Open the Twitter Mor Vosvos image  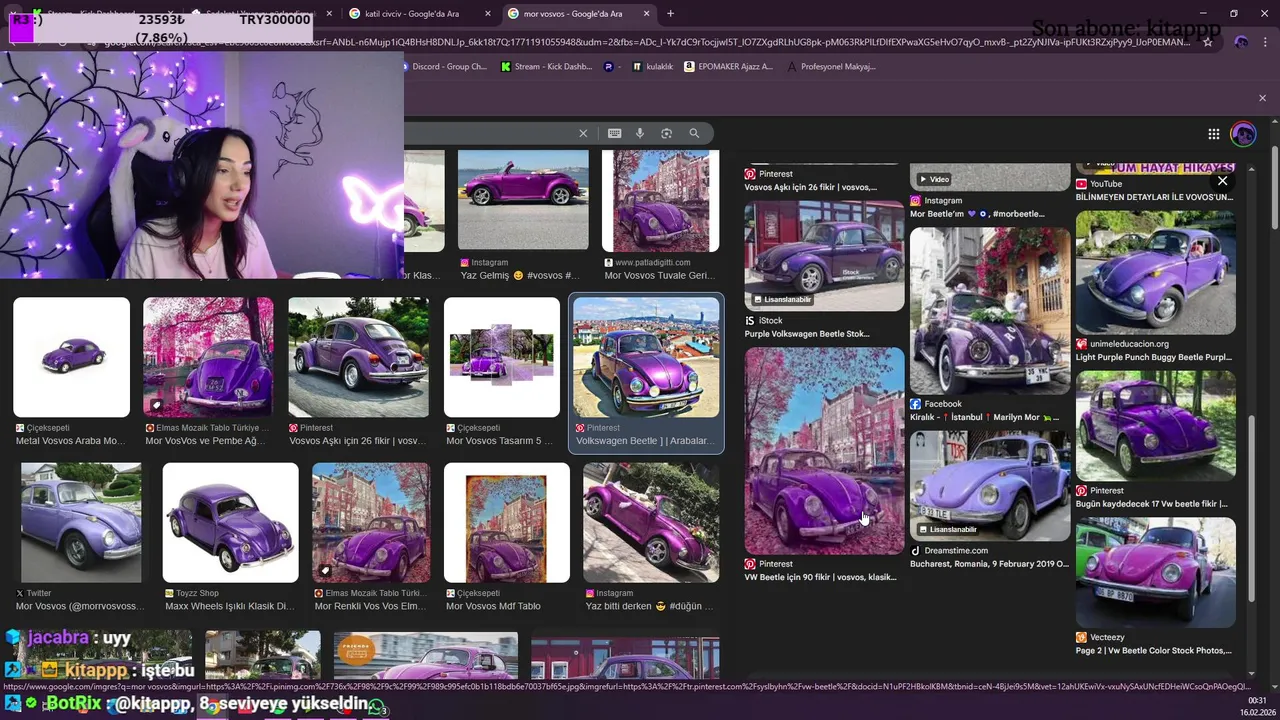(x=81, y=522)
